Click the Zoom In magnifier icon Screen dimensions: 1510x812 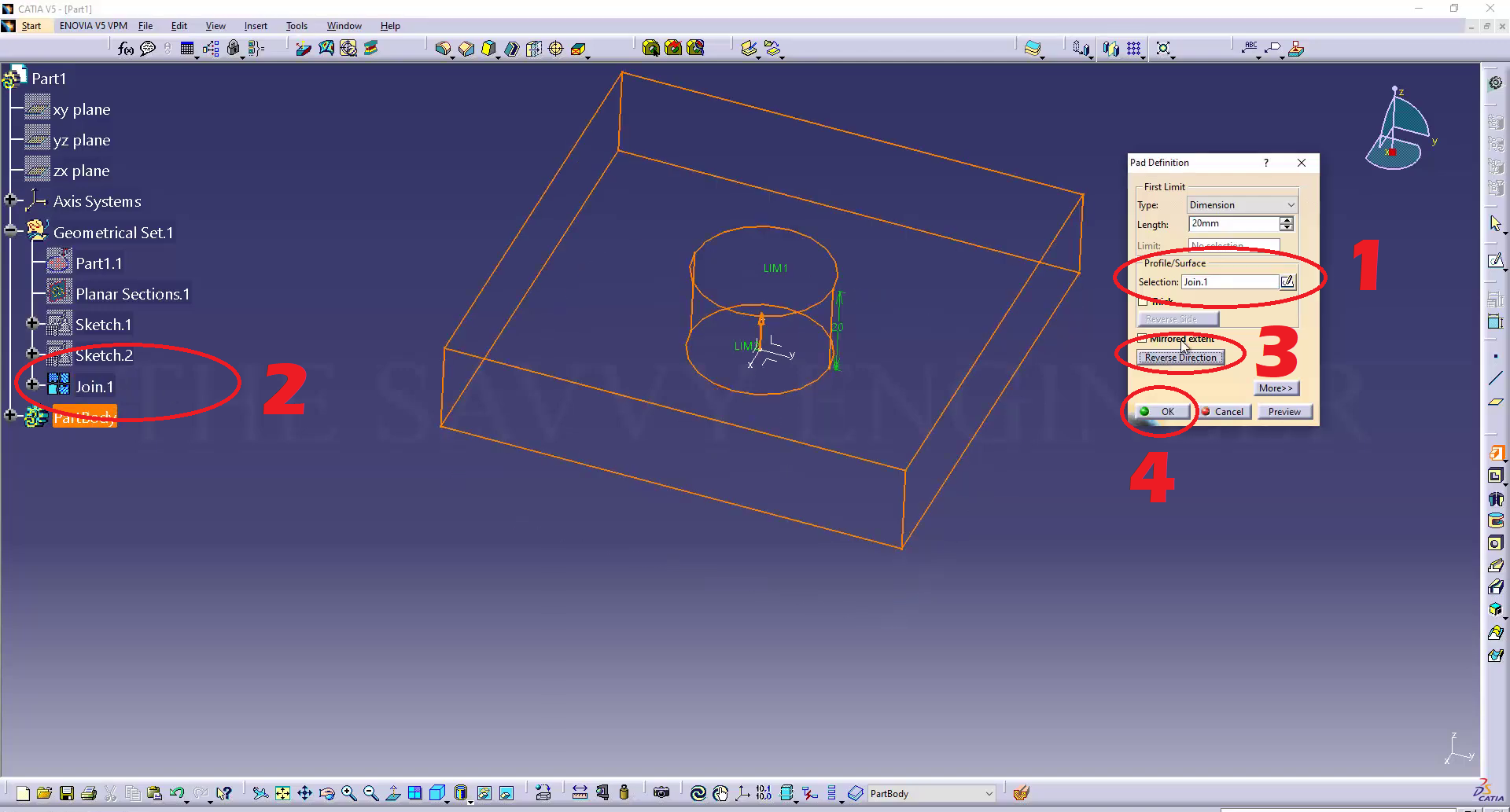click(x=349, y=793)
